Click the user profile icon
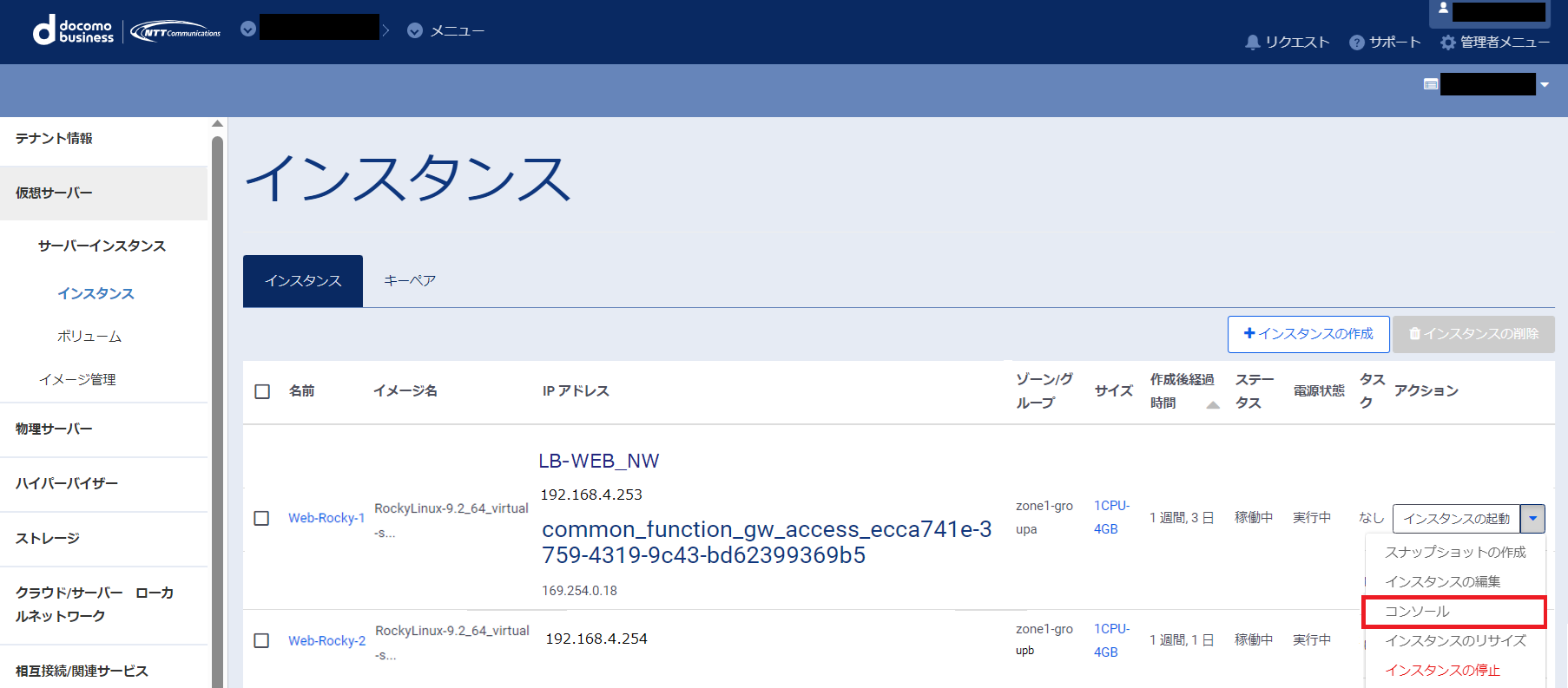 1443,8
